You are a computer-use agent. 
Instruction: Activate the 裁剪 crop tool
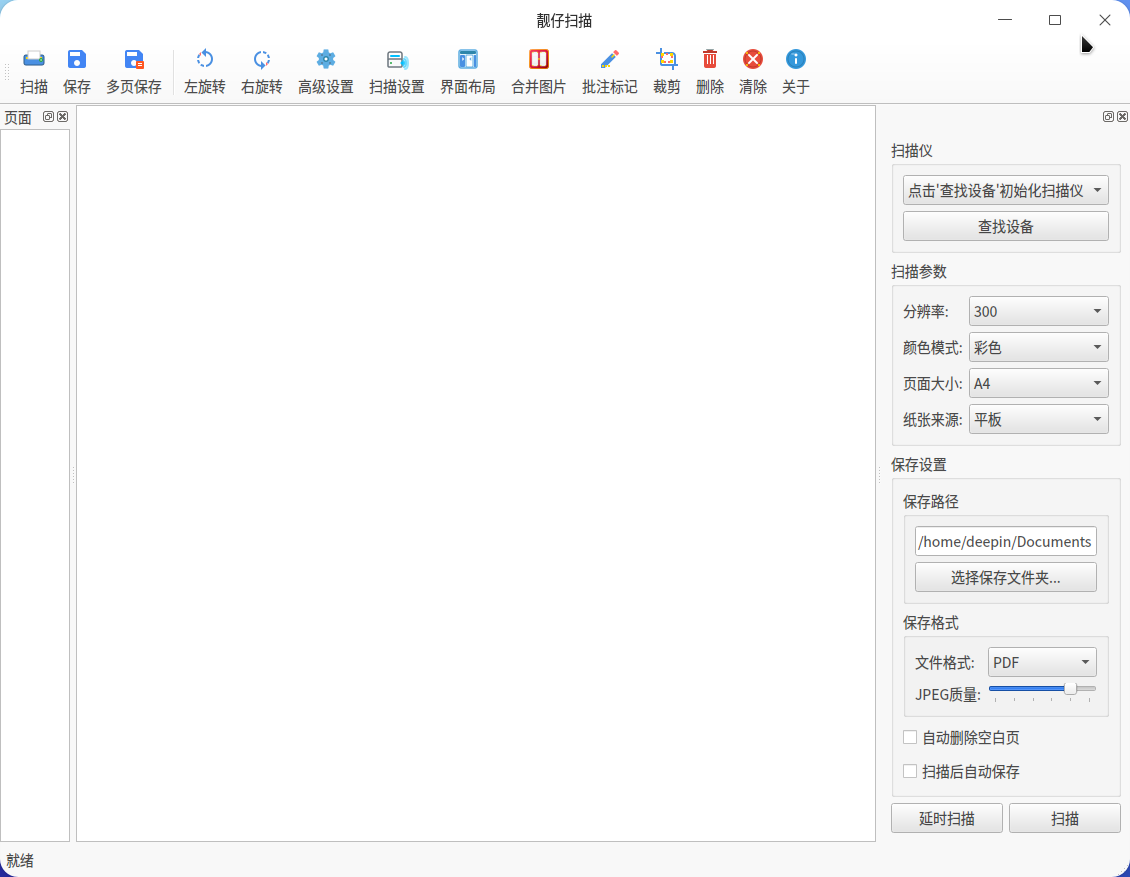click(667, 59)
